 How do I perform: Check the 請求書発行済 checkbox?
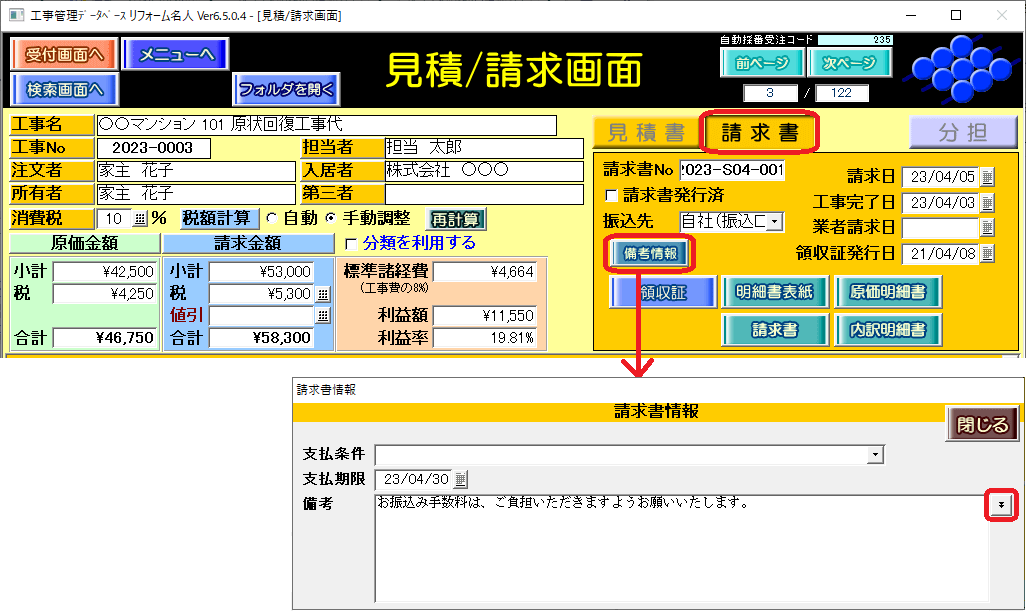(x=612, y=195)
